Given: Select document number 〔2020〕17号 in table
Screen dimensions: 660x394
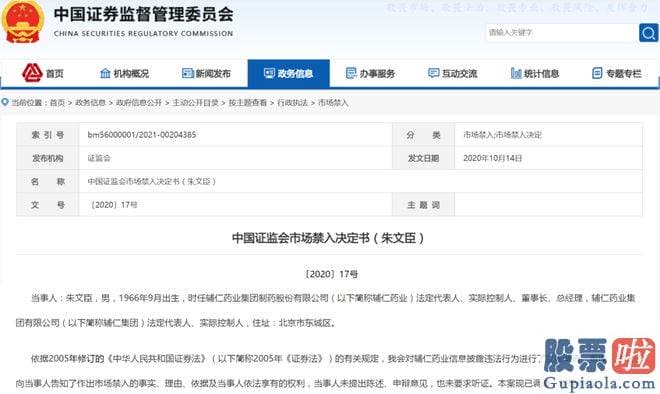Looking at the screenshot, I should 113,205.
